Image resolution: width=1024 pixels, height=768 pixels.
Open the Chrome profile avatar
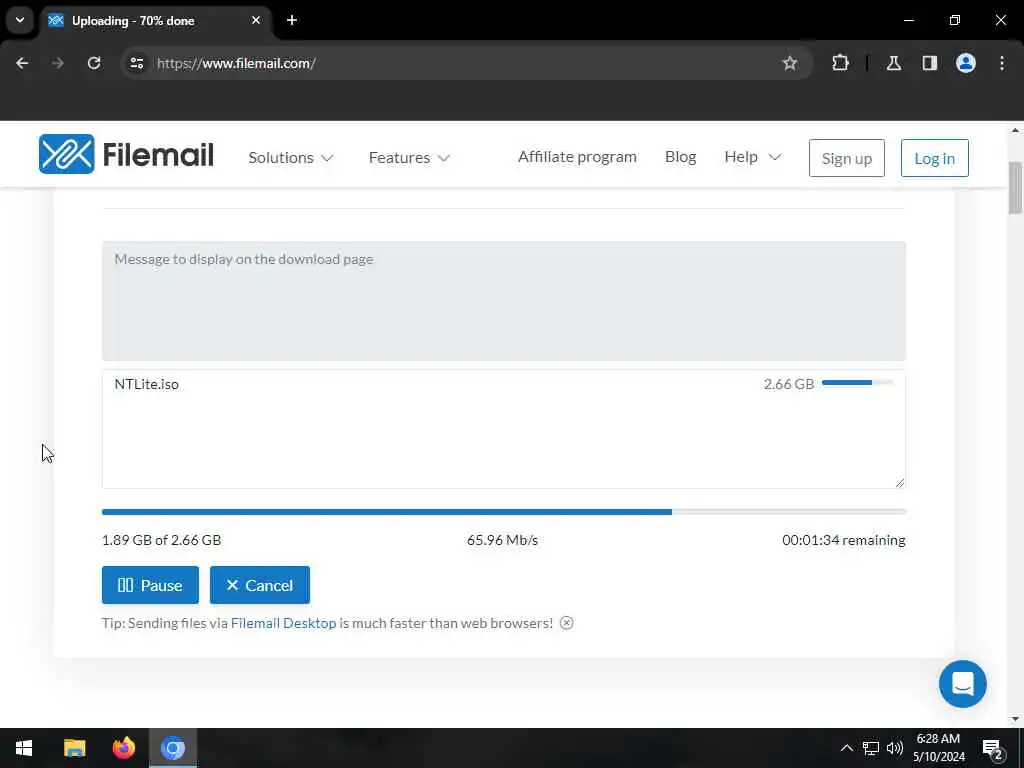click(x=966, y=63)
